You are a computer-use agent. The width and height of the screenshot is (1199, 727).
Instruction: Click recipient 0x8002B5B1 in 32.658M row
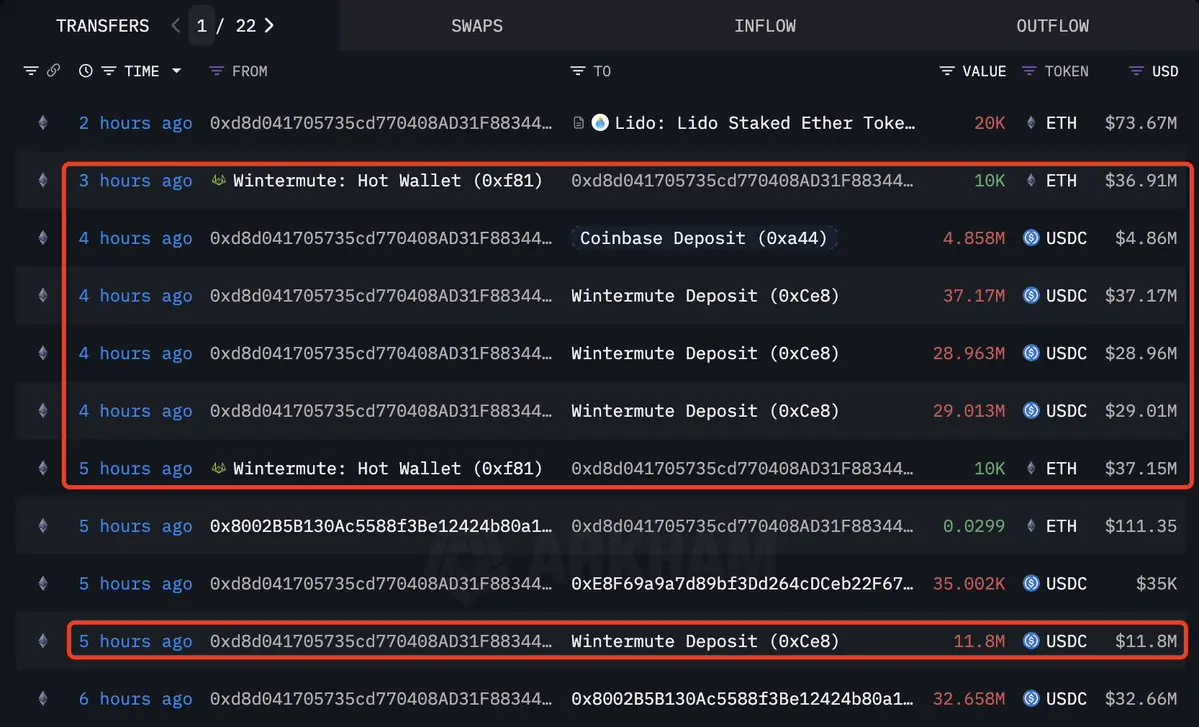pos(742,699)
